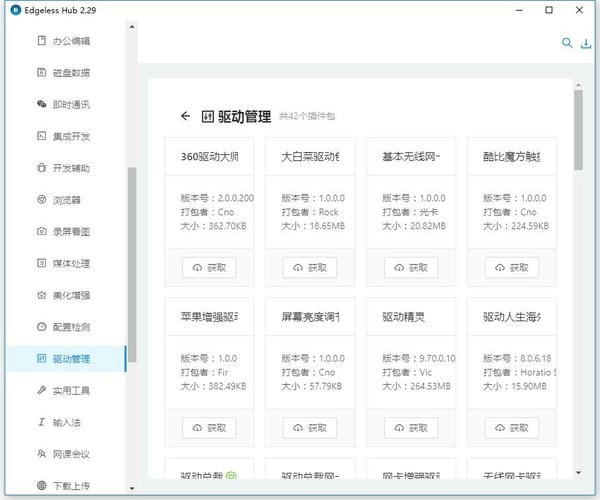The image size is (600, 500).
Task: Get the 360驱动大师 plugin
Action: pyautogui.click(x=209, y=268)
